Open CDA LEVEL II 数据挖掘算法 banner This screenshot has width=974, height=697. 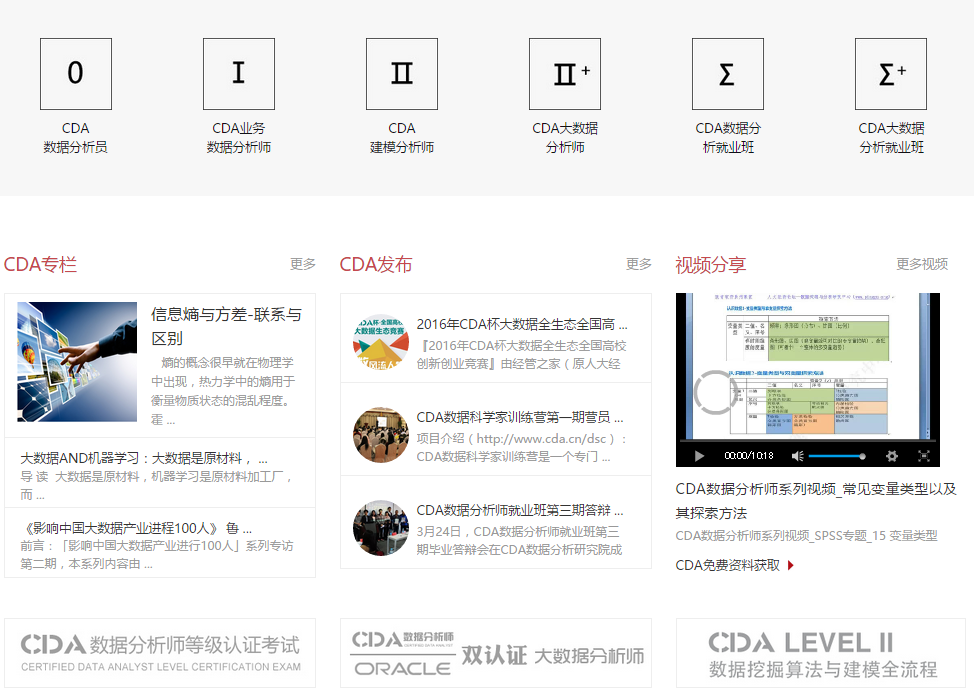click(821, 653)
